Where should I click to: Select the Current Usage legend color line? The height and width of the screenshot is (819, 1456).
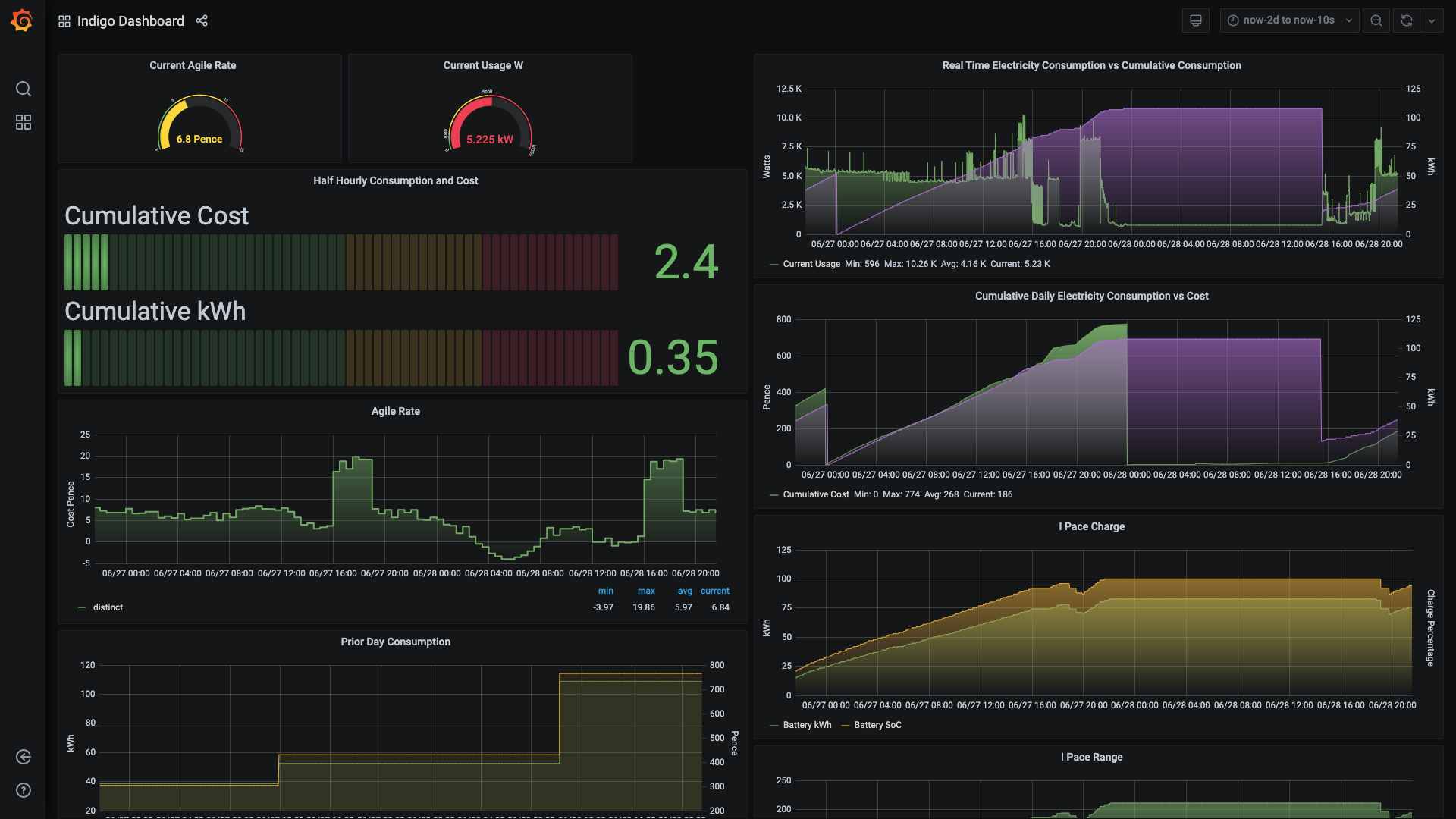pyautogui.click(x=774, y=264)
